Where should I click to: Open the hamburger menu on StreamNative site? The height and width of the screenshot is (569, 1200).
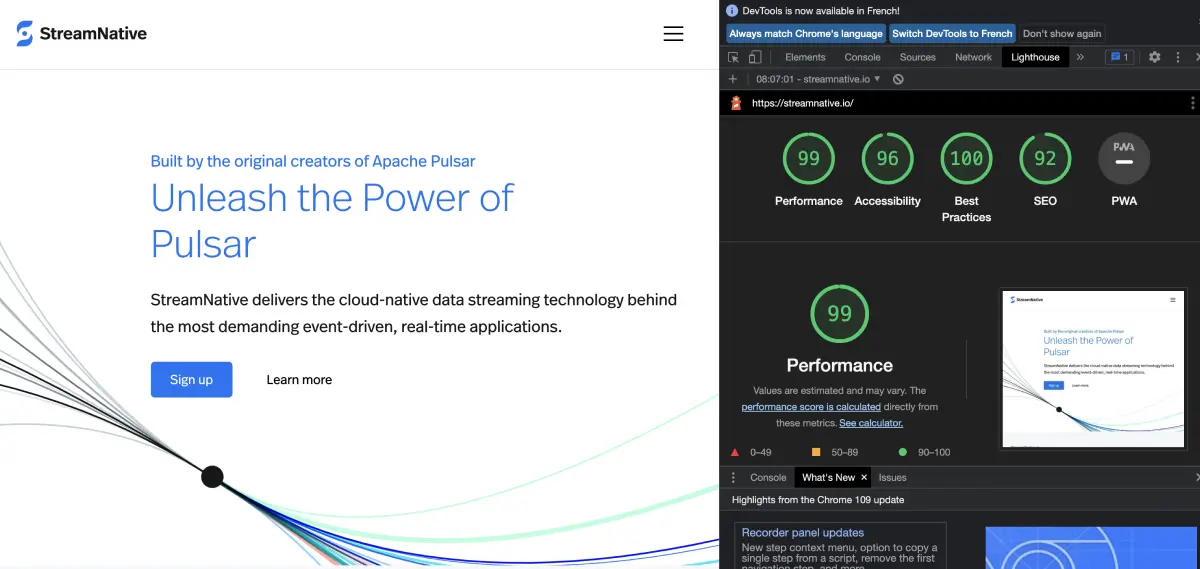pyautogui.click(x=674, y=33)
